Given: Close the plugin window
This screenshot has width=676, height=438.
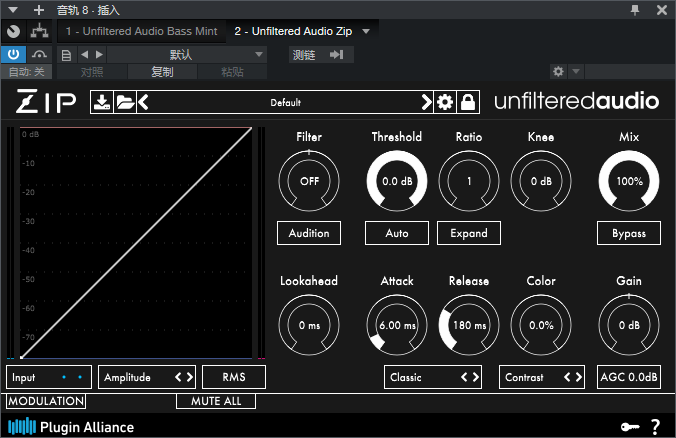Looking at the screenshot, I should 662,9.
